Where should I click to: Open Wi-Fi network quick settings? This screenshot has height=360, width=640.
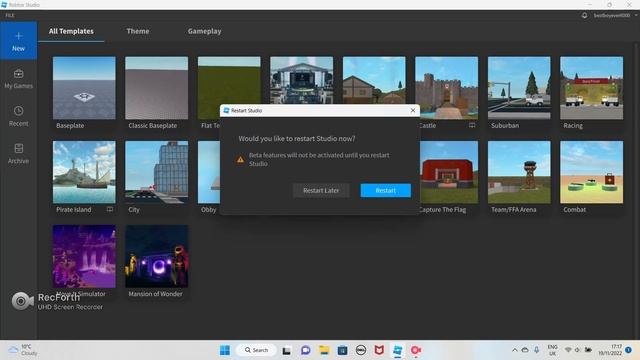568,350
